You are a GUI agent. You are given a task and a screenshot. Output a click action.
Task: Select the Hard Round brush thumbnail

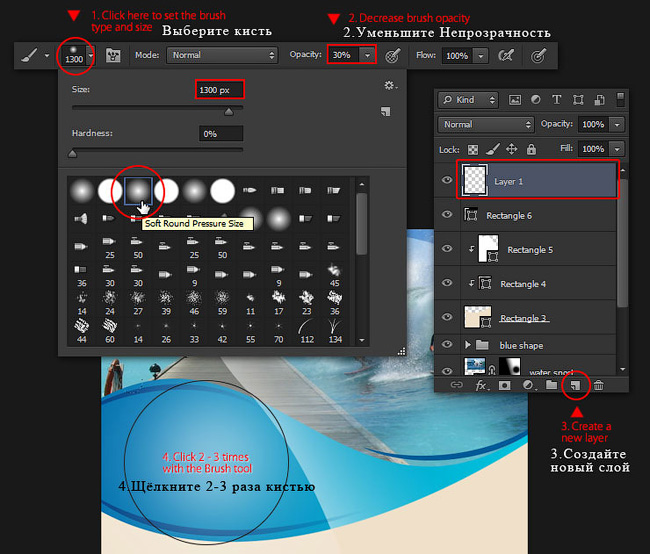[x=110, y=191]
